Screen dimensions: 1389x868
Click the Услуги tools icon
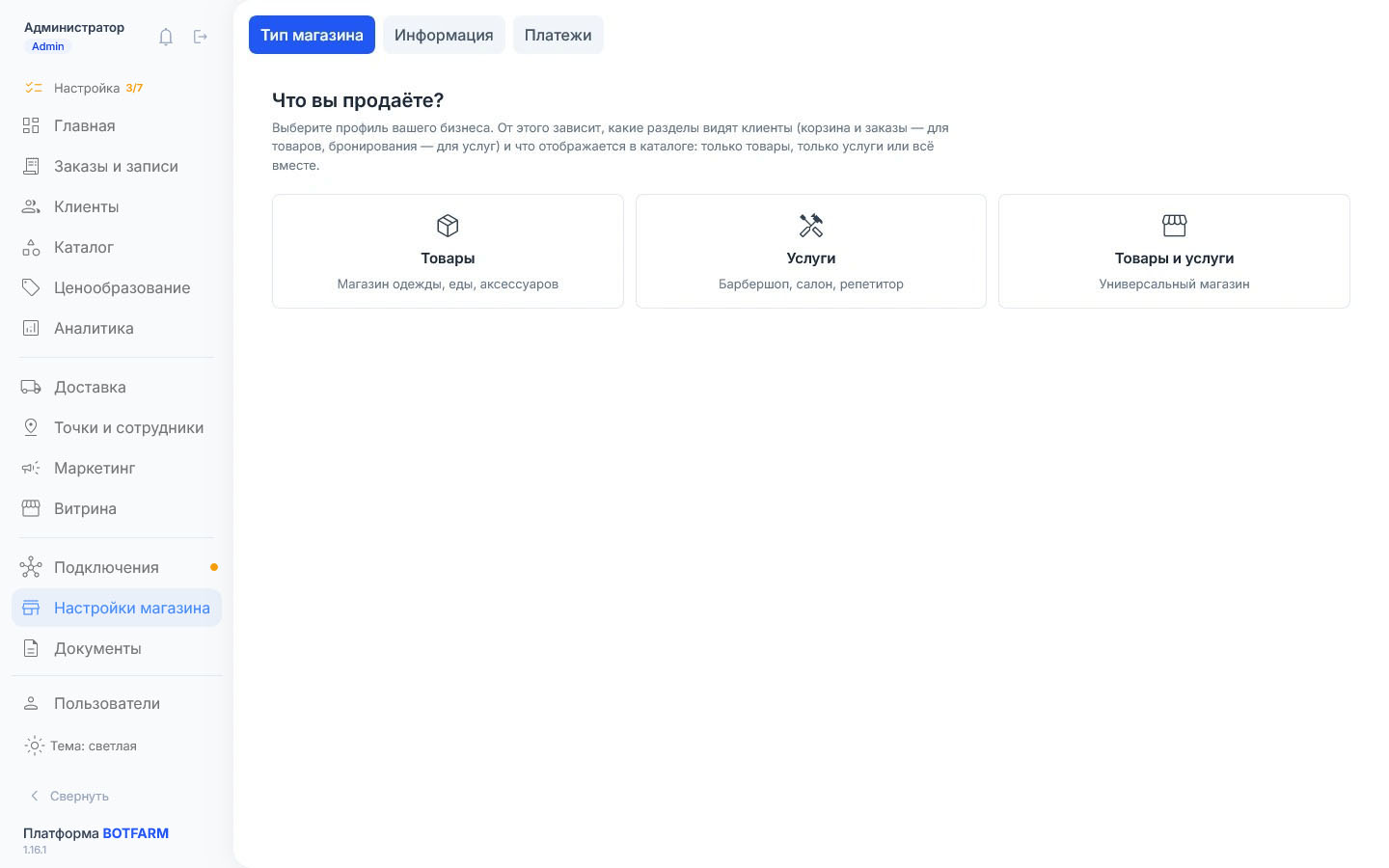coord(811,226)
